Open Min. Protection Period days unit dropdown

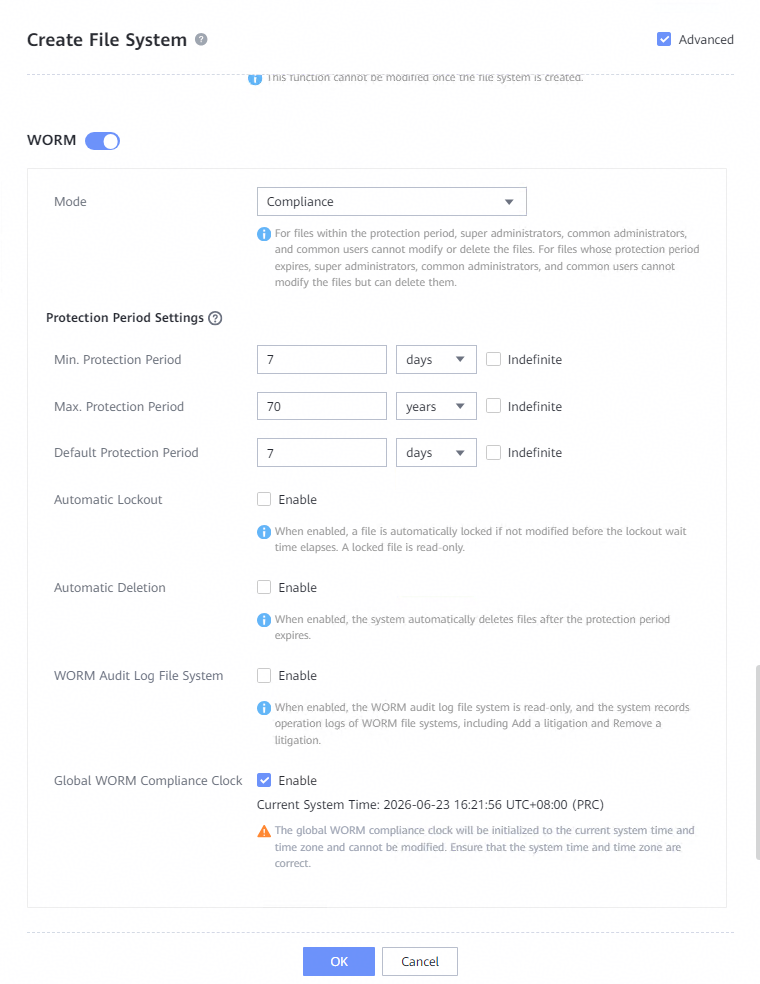(436, 360)
